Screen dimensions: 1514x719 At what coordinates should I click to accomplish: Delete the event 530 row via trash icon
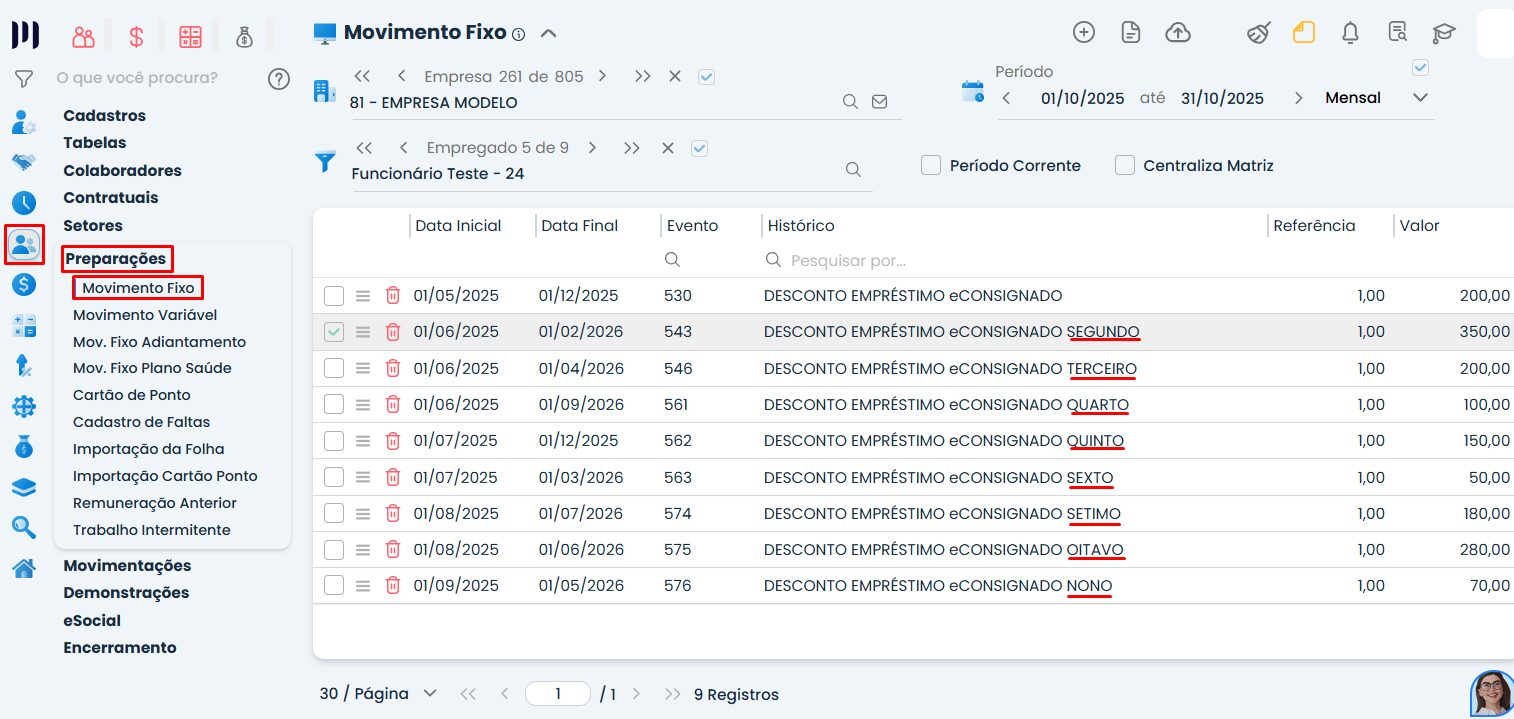[393, 296]
